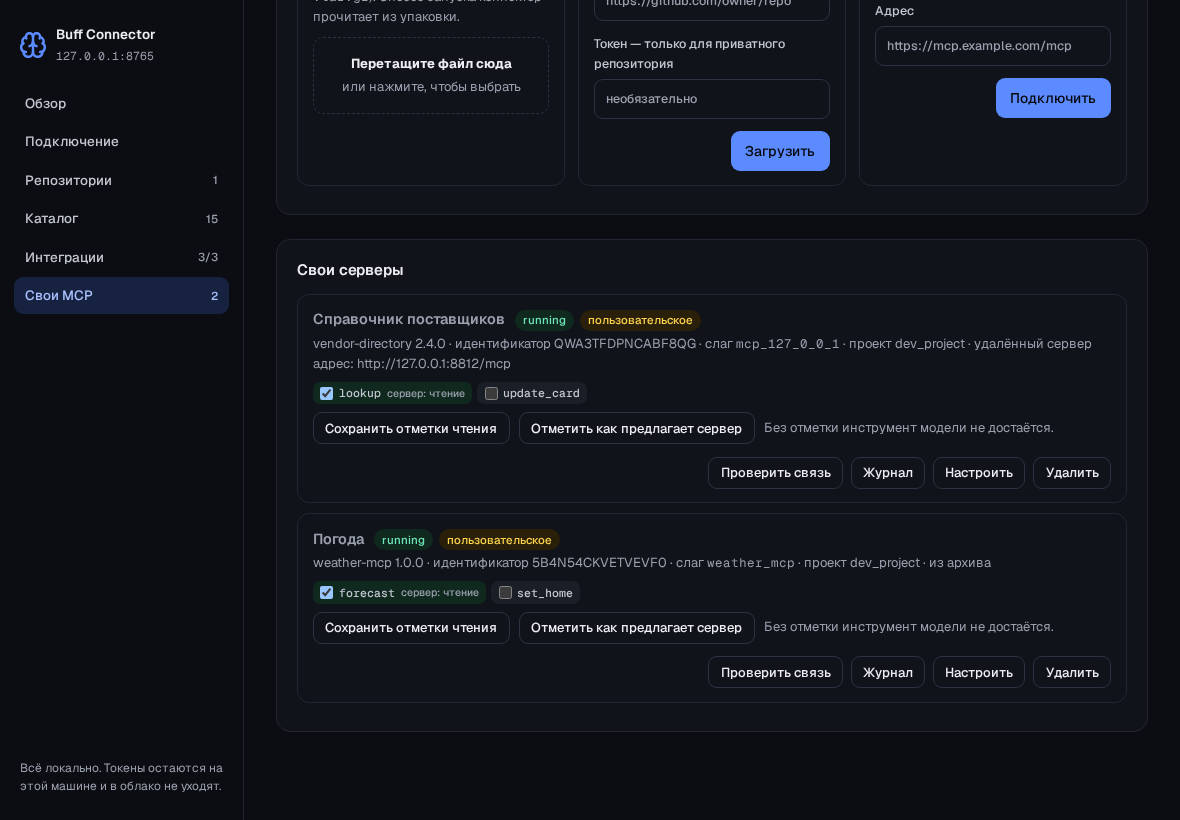
Task: Open the Обзор section
Action: (121, 104)
